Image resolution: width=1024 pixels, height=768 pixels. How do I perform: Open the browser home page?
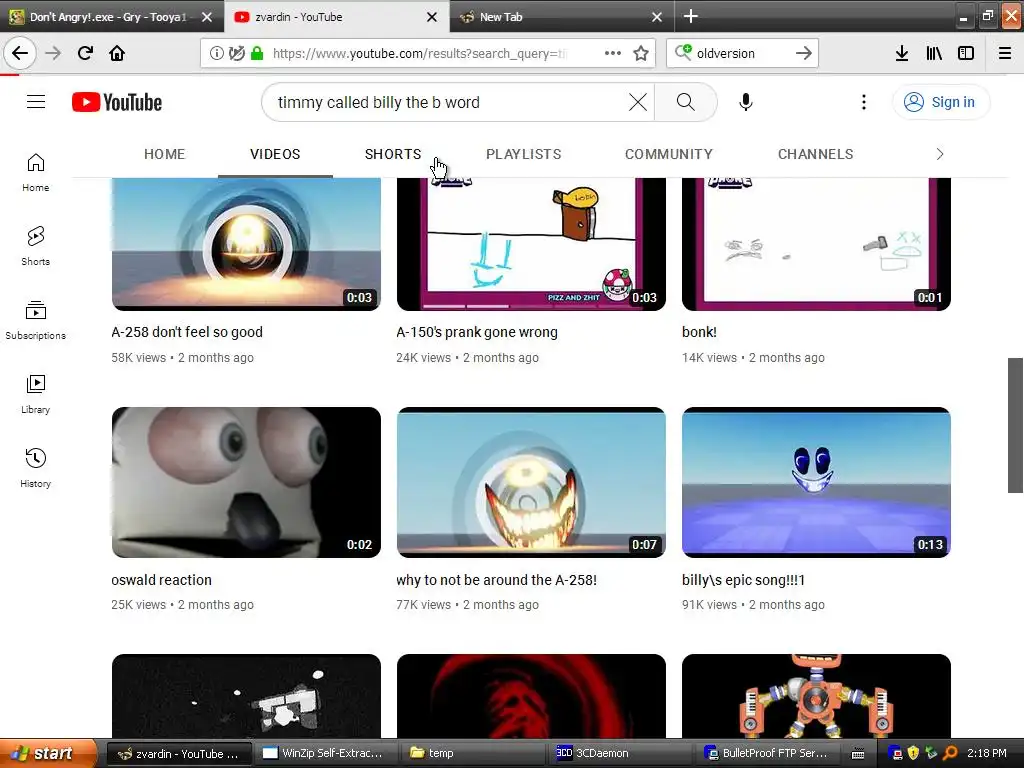point(117,53)
